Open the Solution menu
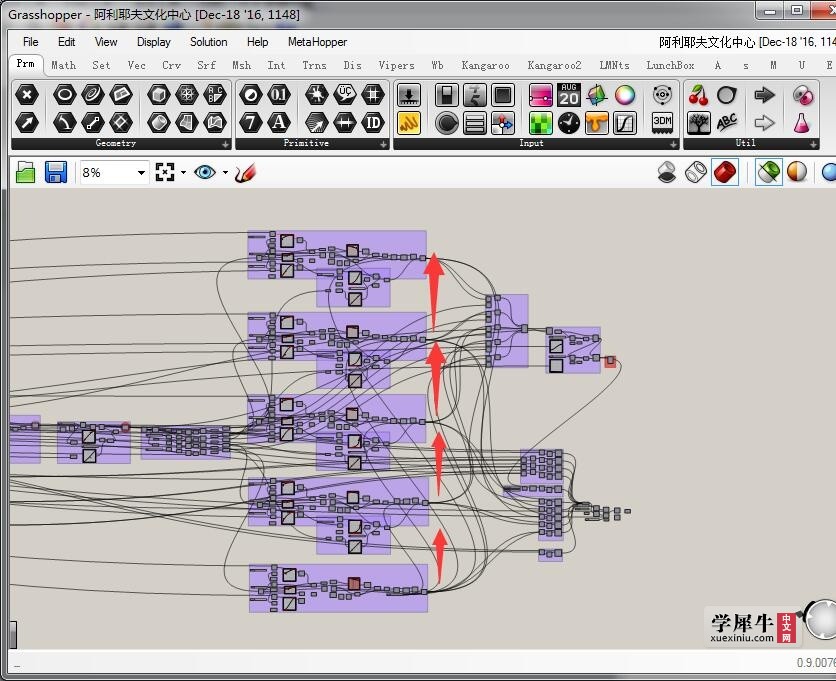The width and height of the screenshot is (836, 681). [x=208, y=42]
